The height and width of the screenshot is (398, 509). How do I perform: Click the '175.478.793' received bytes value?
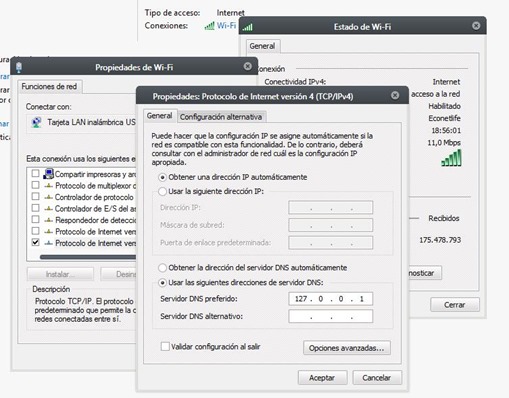coord(440,240)
